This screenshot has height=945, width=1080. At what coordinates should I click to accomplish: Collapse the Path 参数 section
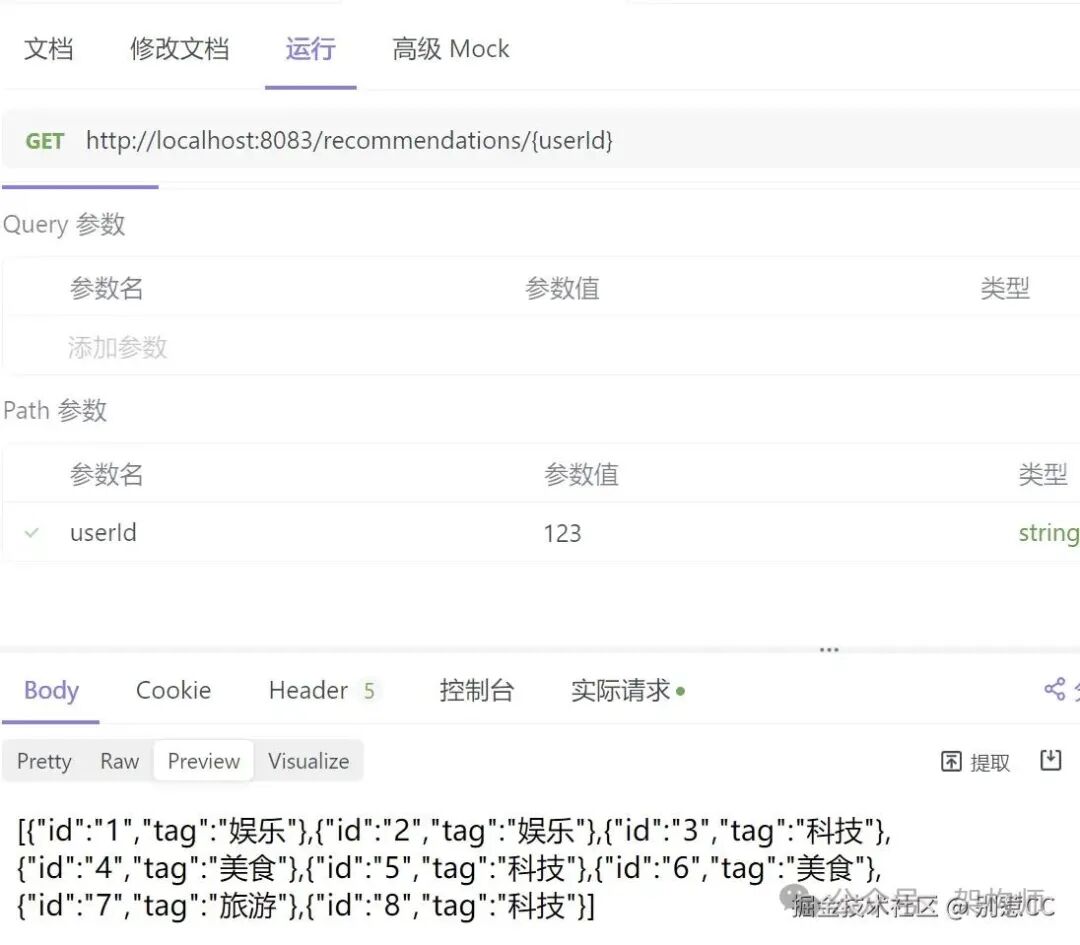coord(55,410)
